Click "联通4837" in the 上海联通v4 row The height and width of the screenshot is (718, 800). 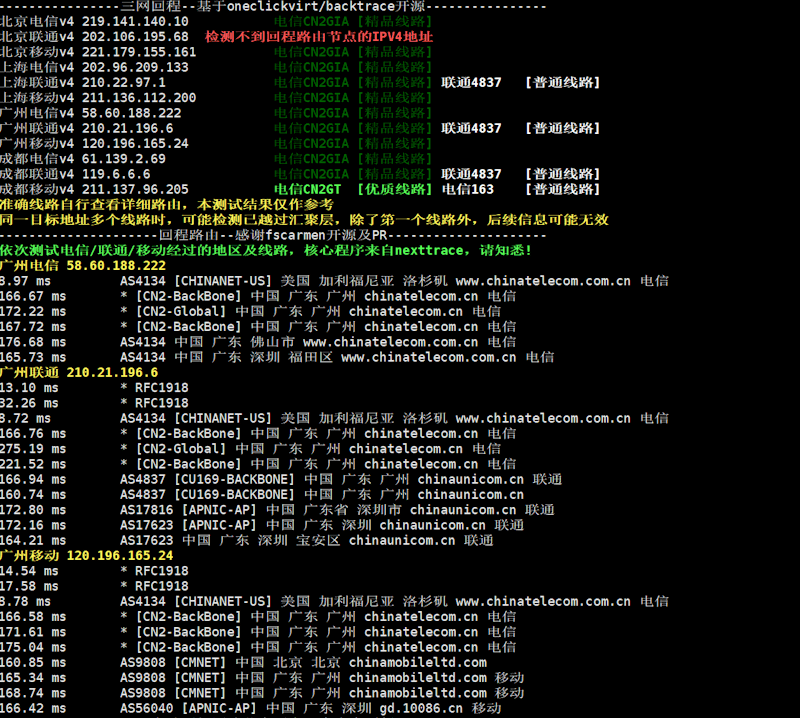click(x=471, y=83)
